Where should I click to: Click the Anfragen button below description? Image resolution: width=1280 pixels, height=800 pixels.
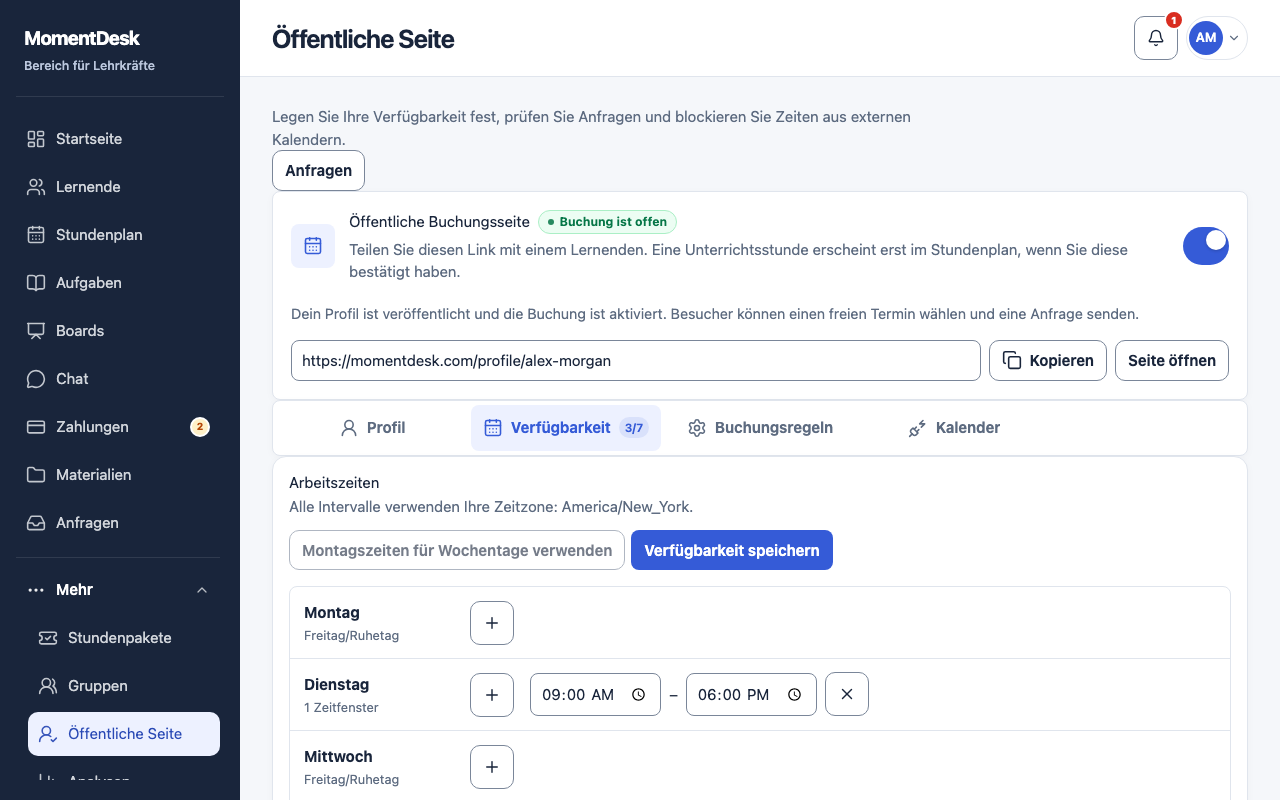pos(318,170)
